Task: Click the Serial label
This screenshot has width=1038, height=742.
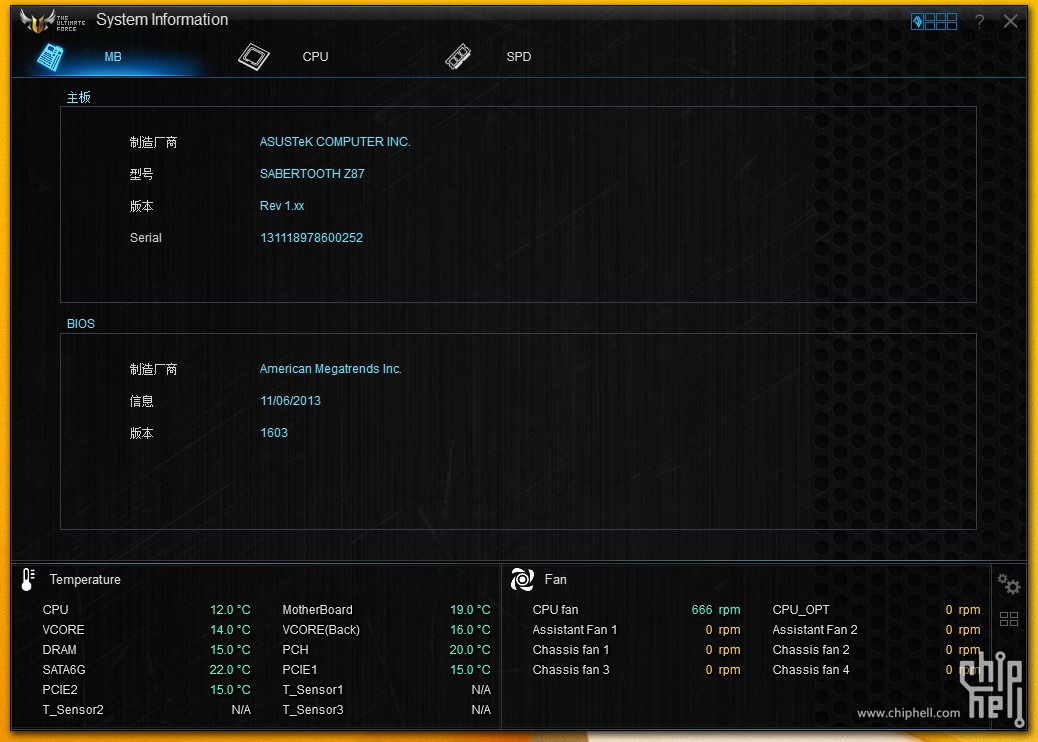Action: pos(146,238)
